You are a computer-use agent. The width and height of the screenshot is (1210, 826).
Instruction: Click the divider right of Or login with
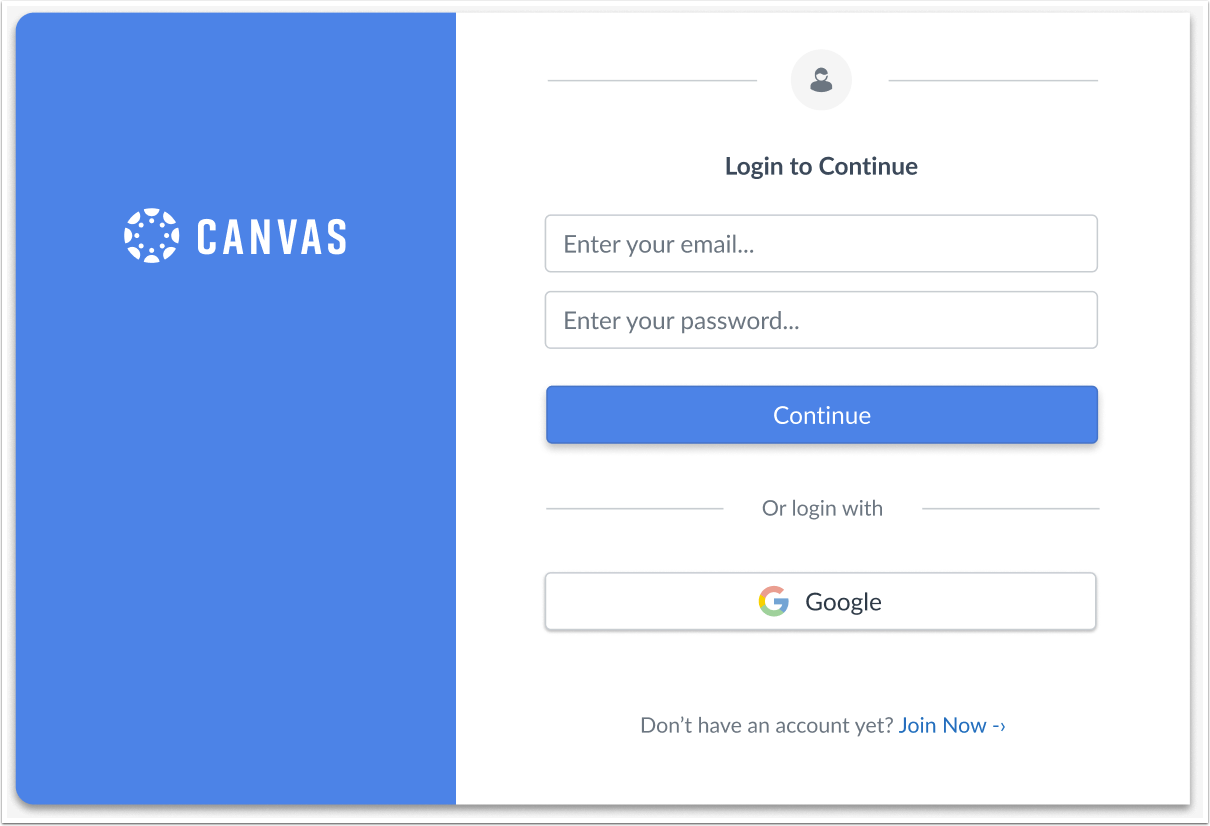pos(1010,508)
